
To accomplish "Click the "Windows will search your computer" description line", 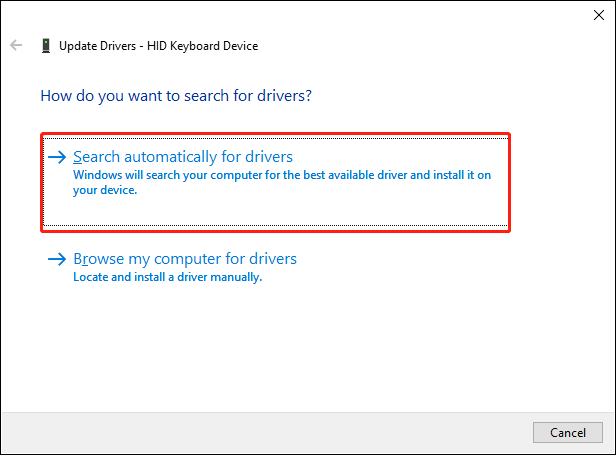I will tap(284, 176).
